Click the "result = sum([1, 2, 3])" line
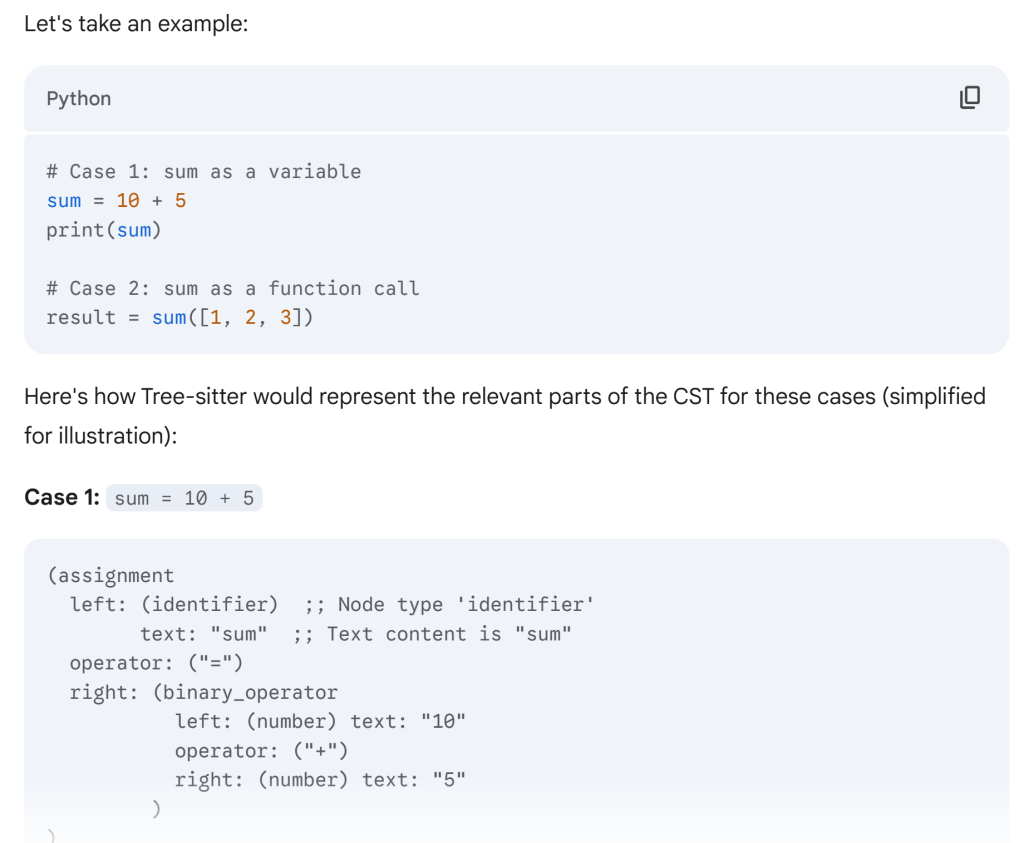Screen dimensions: 1024x843 (x=180, y=318)
